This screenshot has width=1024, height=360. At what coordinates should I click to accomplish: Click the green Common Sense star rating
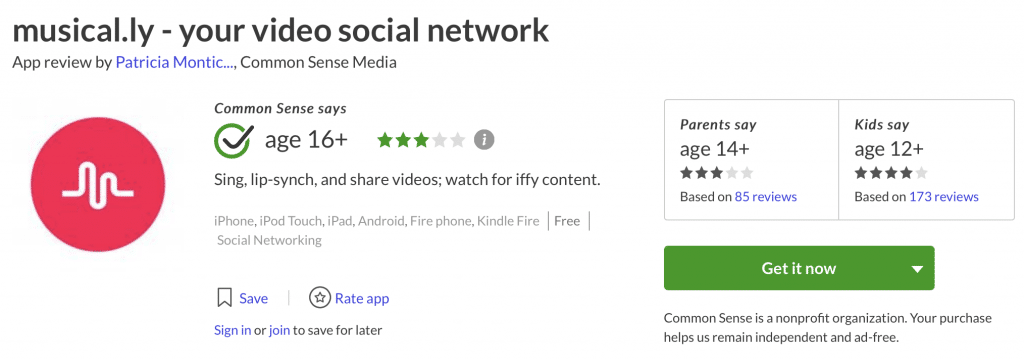[421, 140]
